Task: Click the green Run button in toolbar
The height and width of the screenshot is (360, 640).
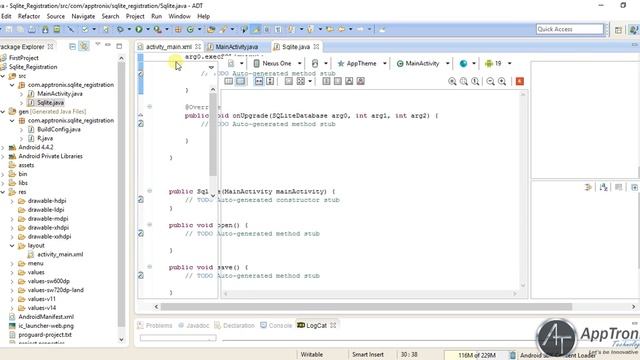Action: 139,29
